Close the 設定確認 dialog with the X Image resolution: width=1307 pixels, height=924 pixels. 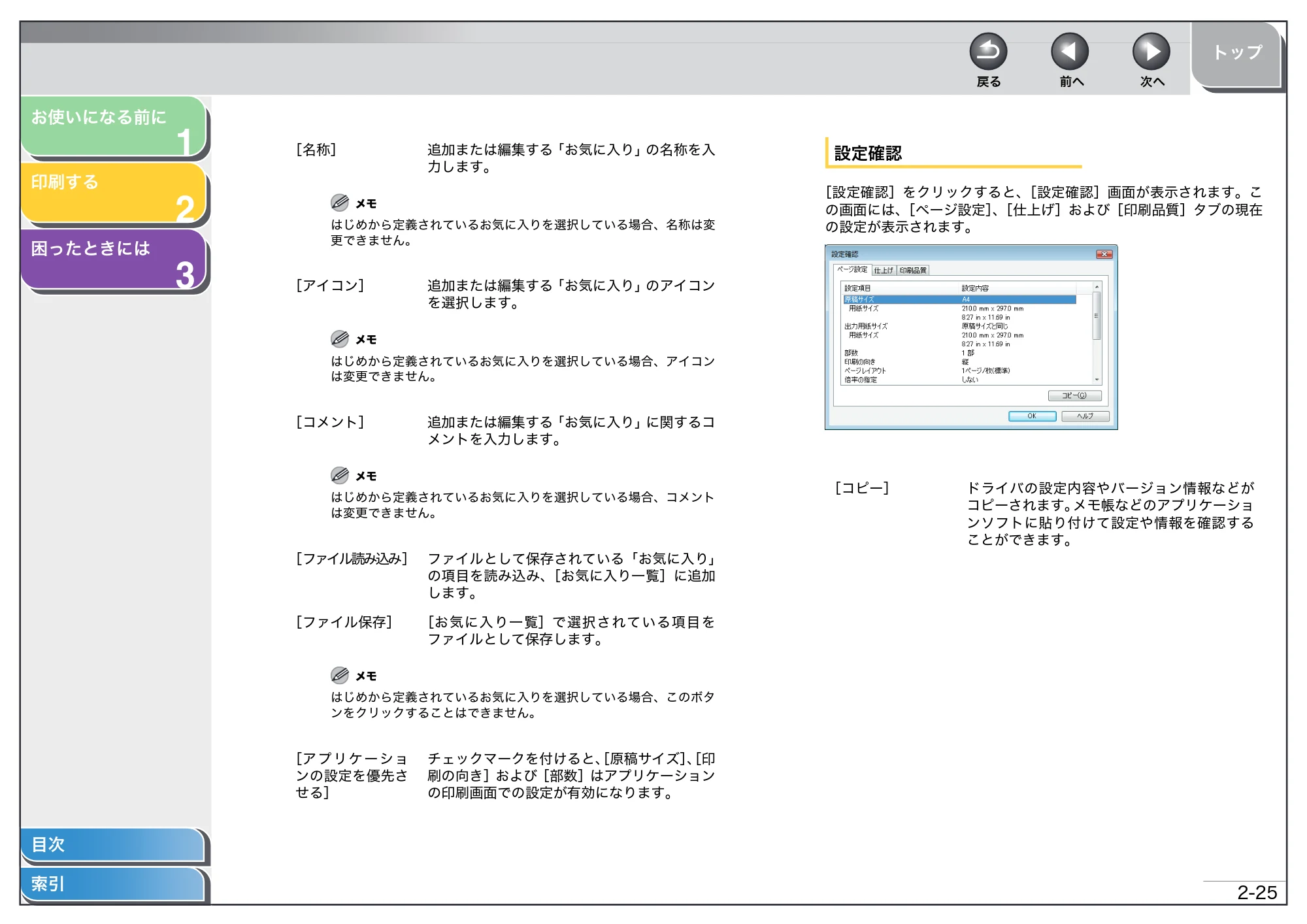click(1104, 254)
